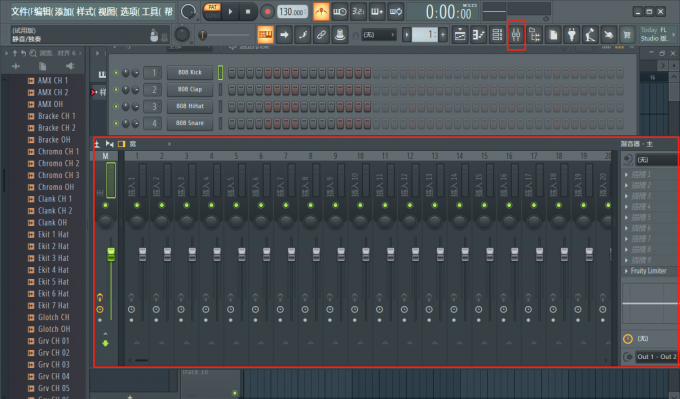Click the 808 HiHat channel button

click(190, 106)
